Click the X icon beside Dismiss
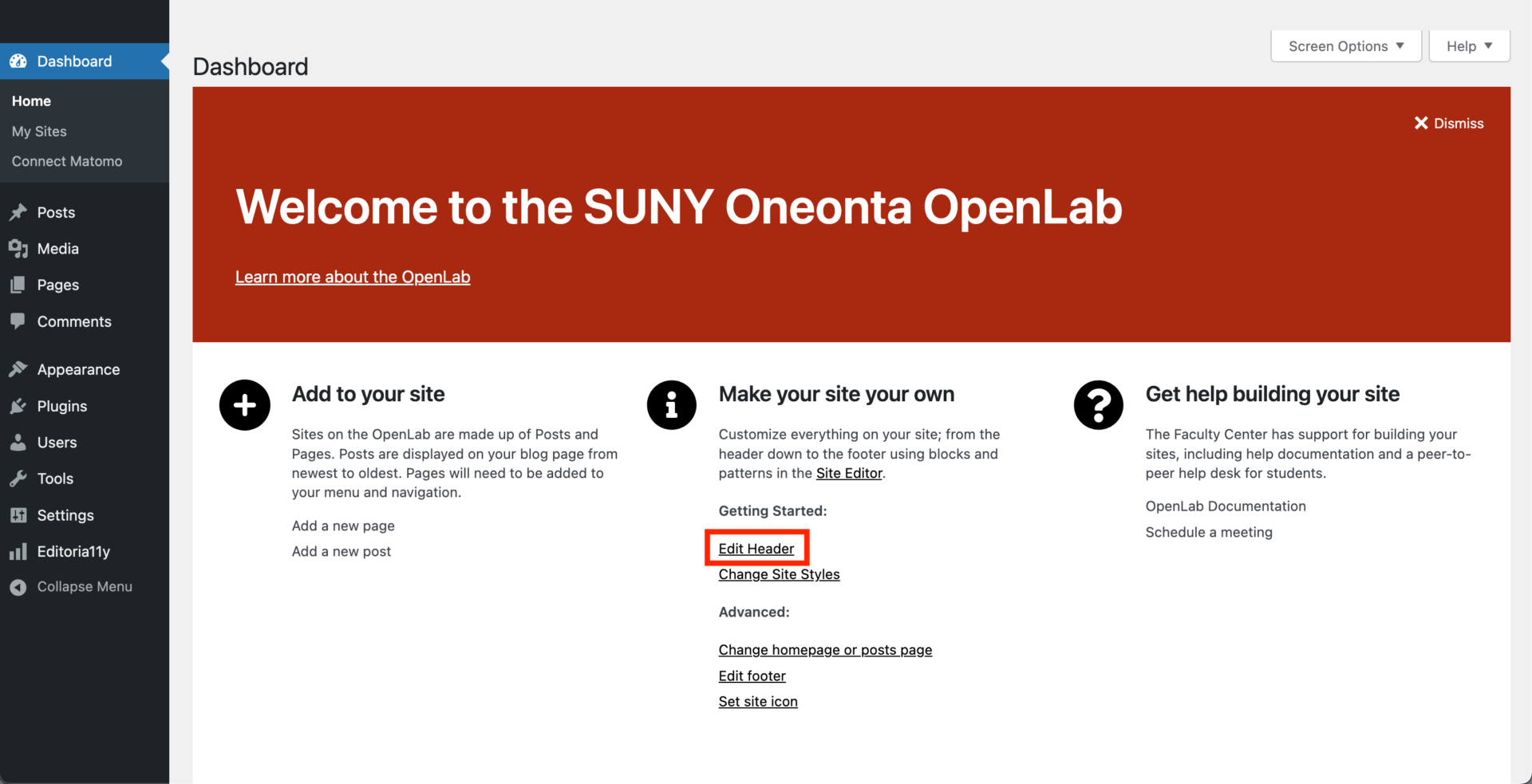The height and width of the screenshot is (784, 1532). (1421, 123)
